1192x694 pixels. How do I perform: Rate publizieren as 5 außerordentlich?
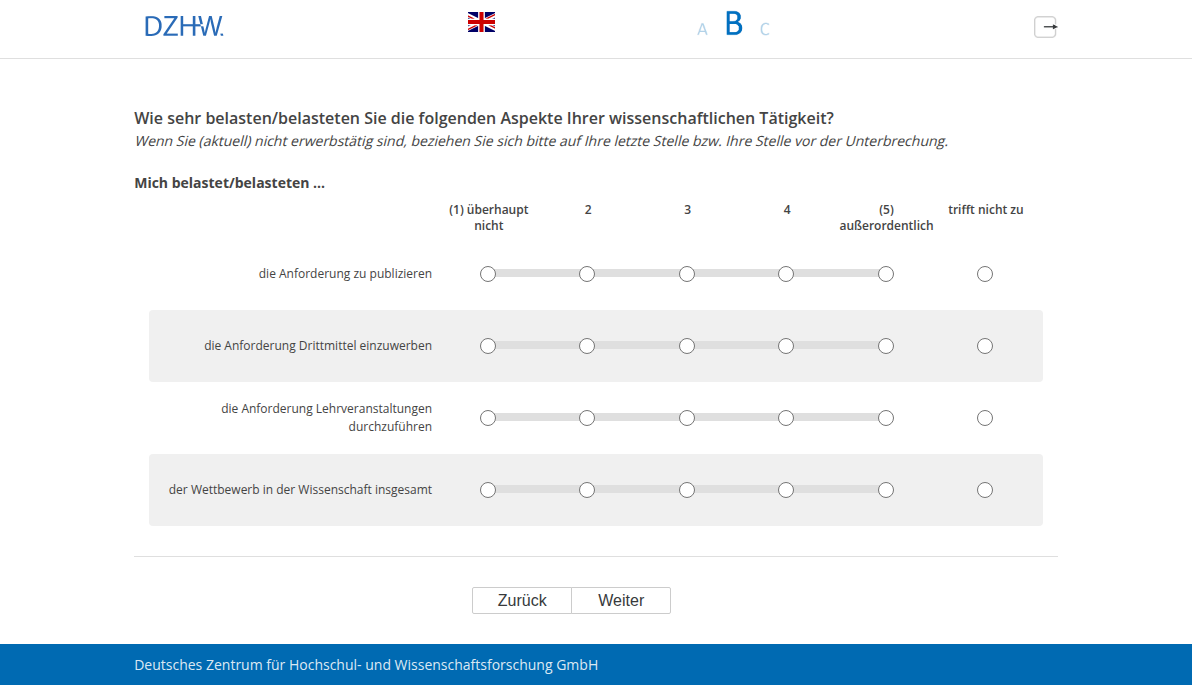[x=886, y=274]
